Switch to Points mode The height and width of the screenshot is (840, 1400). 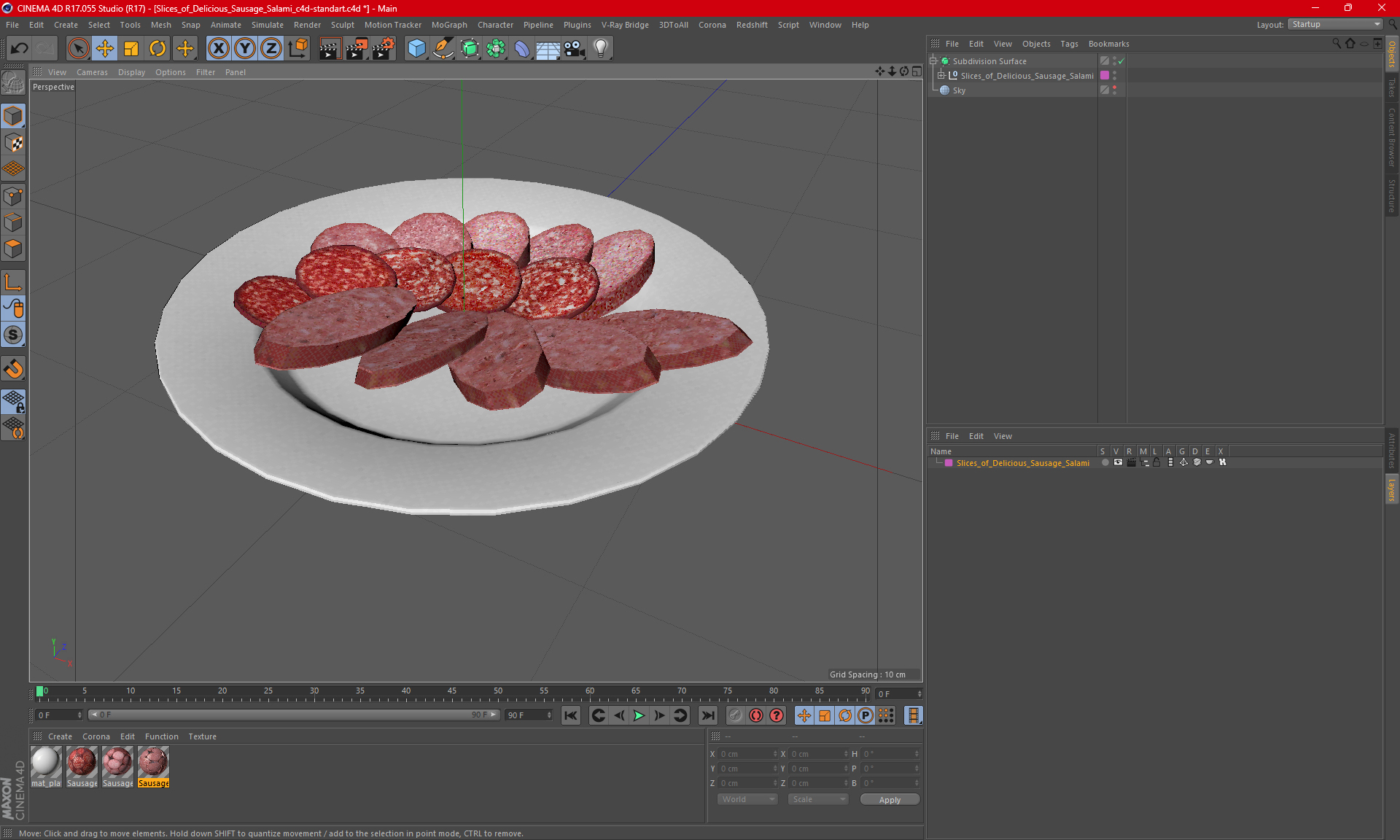(x=13, y=196)
